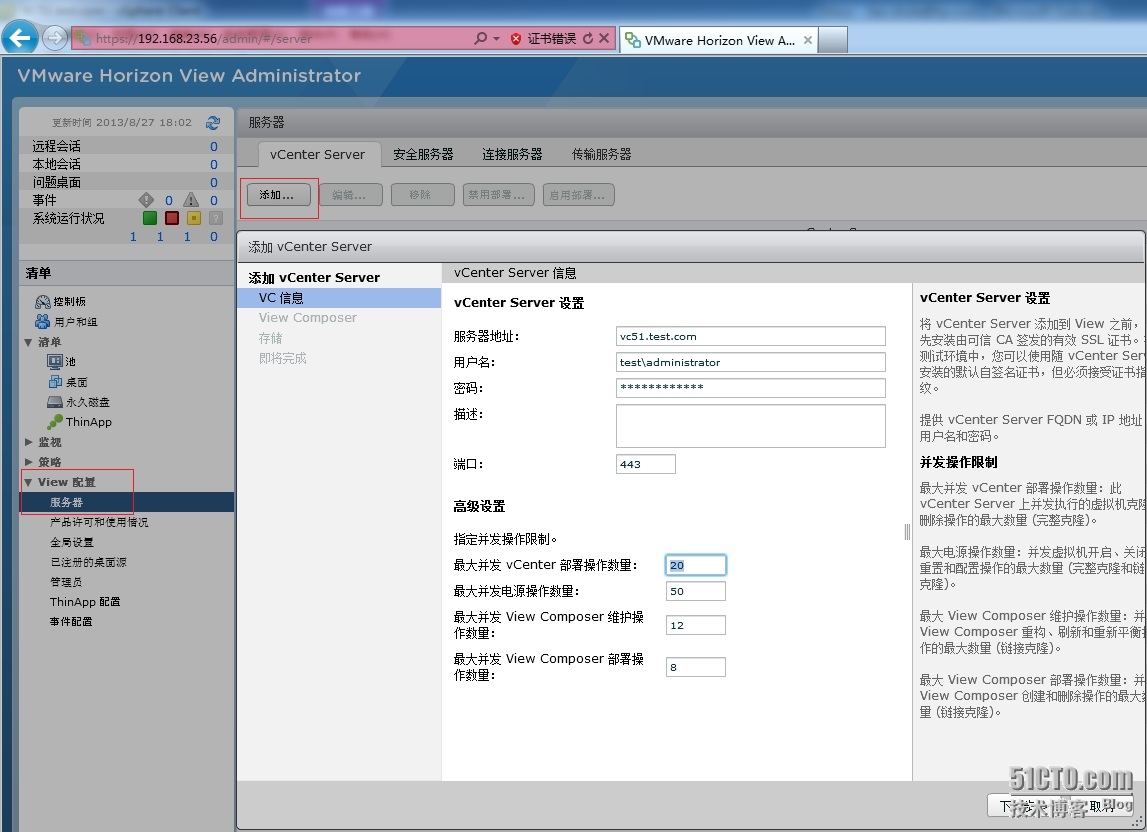
Task: Click the refresh update-time icon in sidebar
Action: click(213, 122)
